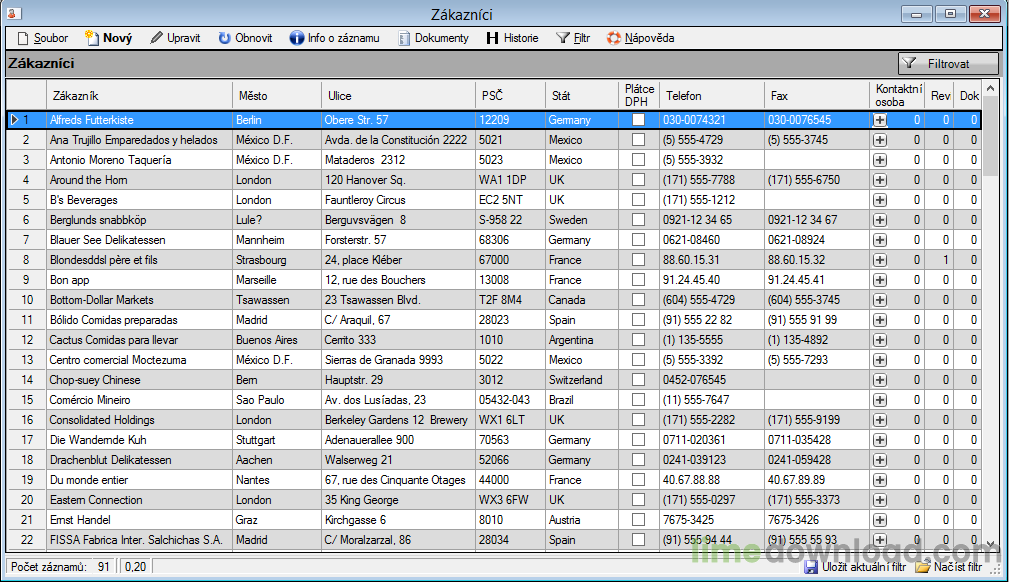Sort by the Dok column header
The width and height of the screenshot is (1009, 582).
pyautogui.click(x=968, y=95)
